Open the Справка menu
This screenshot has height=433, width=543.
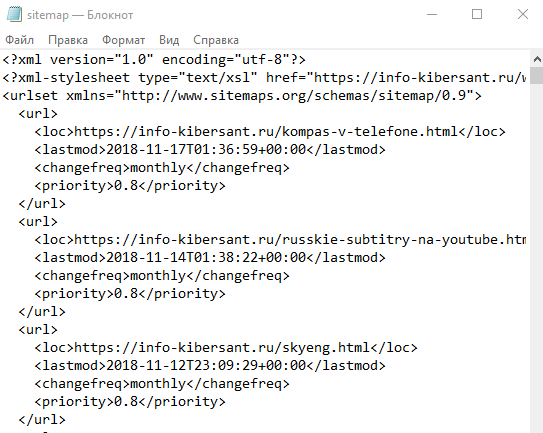pos(216,40)
